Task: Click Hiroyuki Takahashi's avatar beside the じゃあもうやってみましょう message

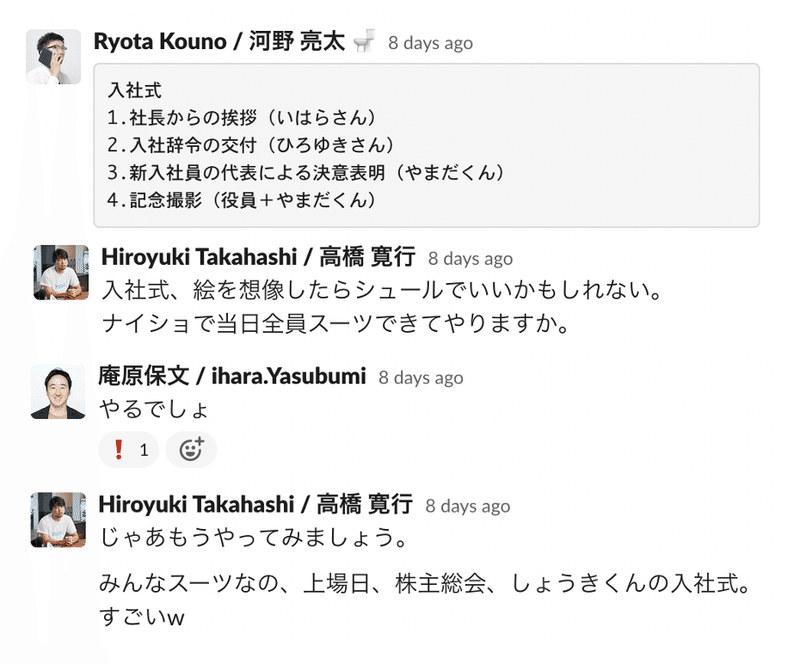Action: coord(58,519)
